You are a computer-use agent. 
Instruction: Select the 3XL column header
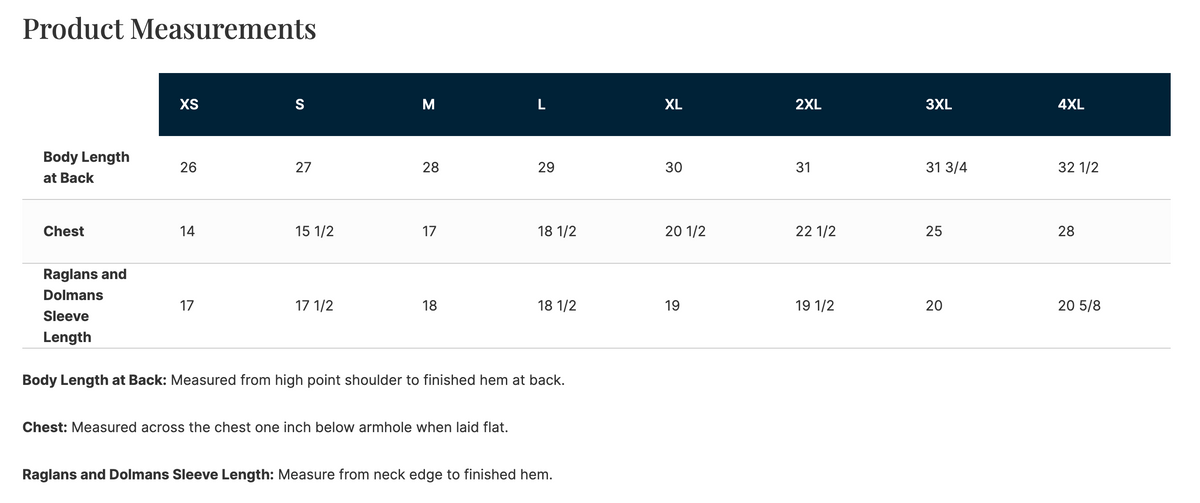point(938,105)
